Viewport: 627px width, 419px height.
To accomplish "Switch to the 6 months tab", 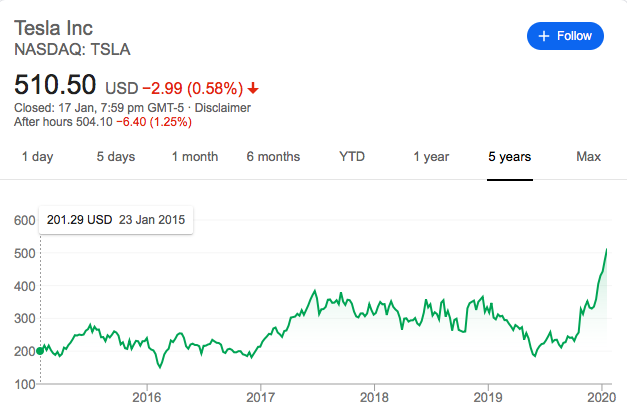I will click(273, 156).
